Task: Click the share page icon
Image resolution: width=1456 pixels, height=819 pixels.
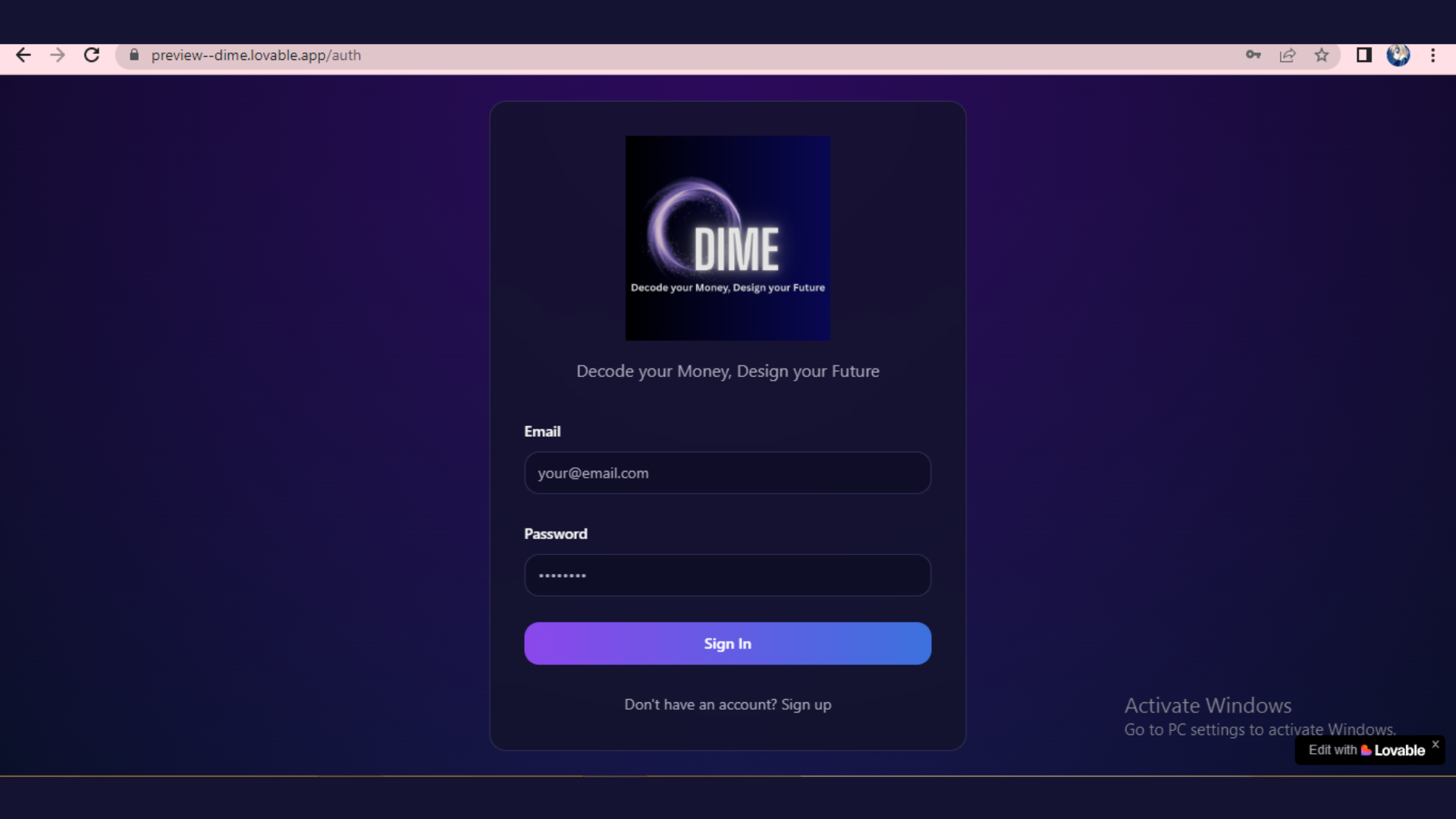Action: pyautogui.click(x=1288, y=55)
